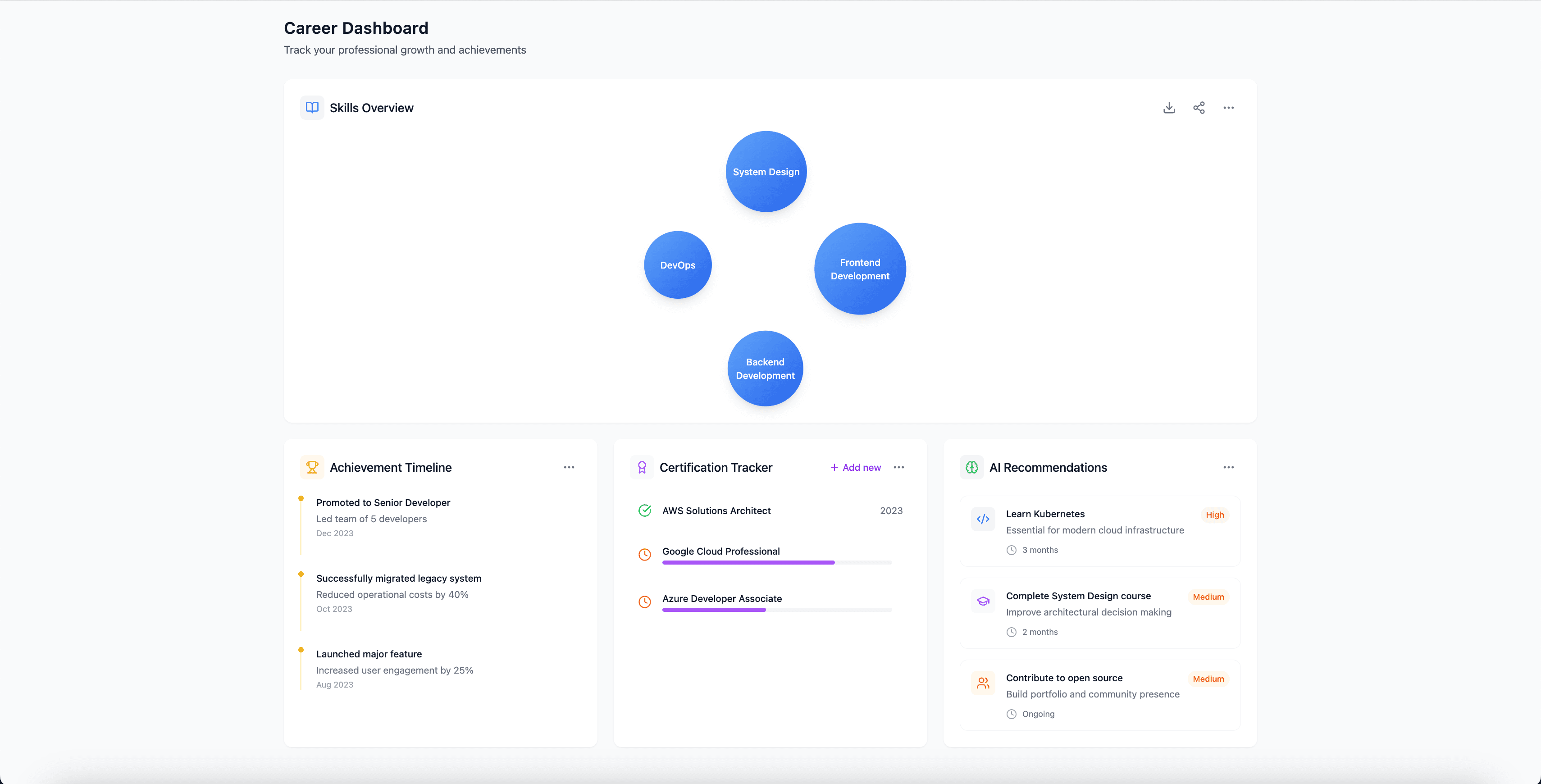The image size is (1541, 784).
Task: Click 'Improve architectural decision making' description
Action: (1088, 612)
